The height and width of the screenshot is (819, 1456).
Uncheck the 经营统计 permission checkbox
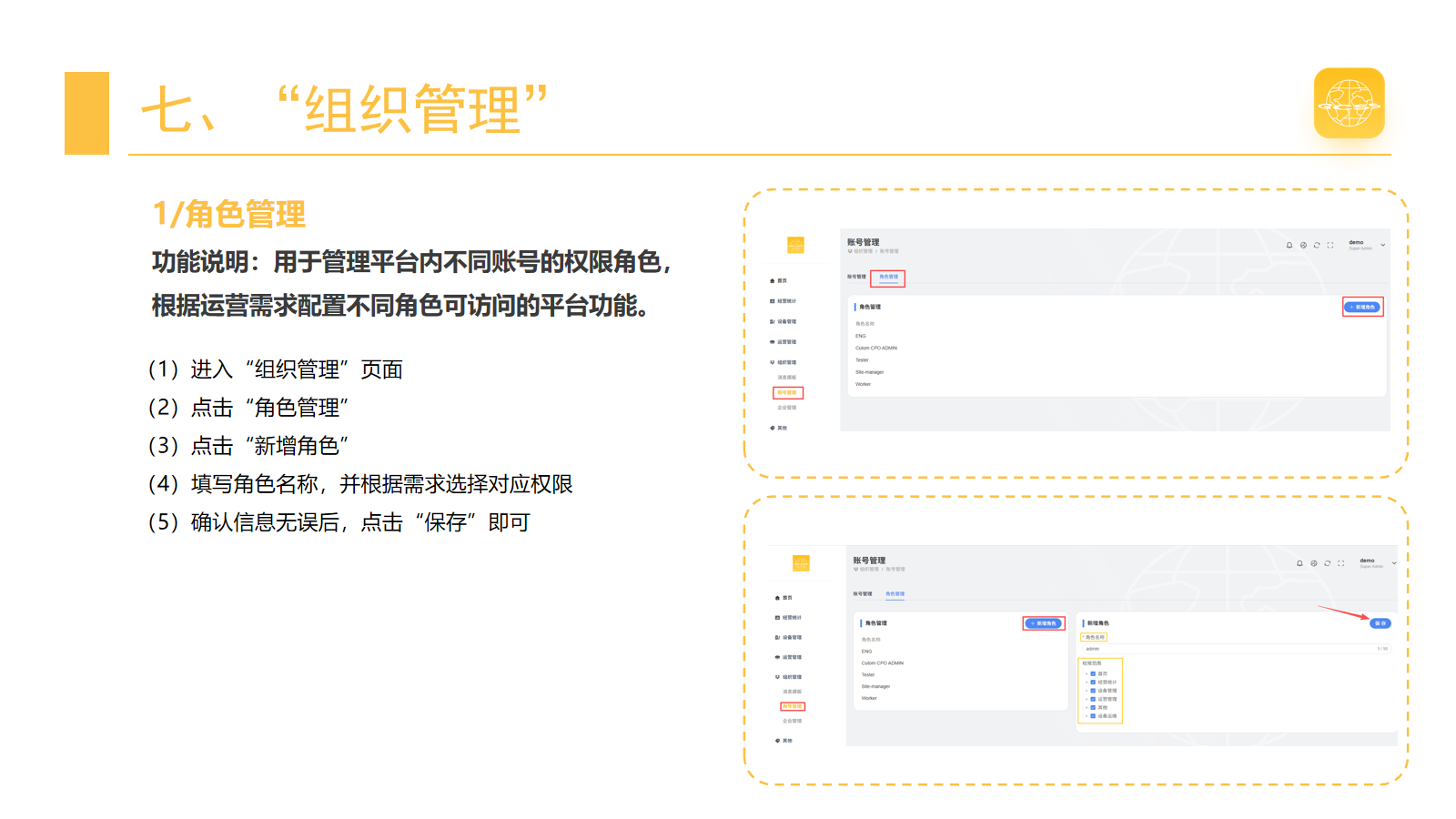[x=1093, y=682]
